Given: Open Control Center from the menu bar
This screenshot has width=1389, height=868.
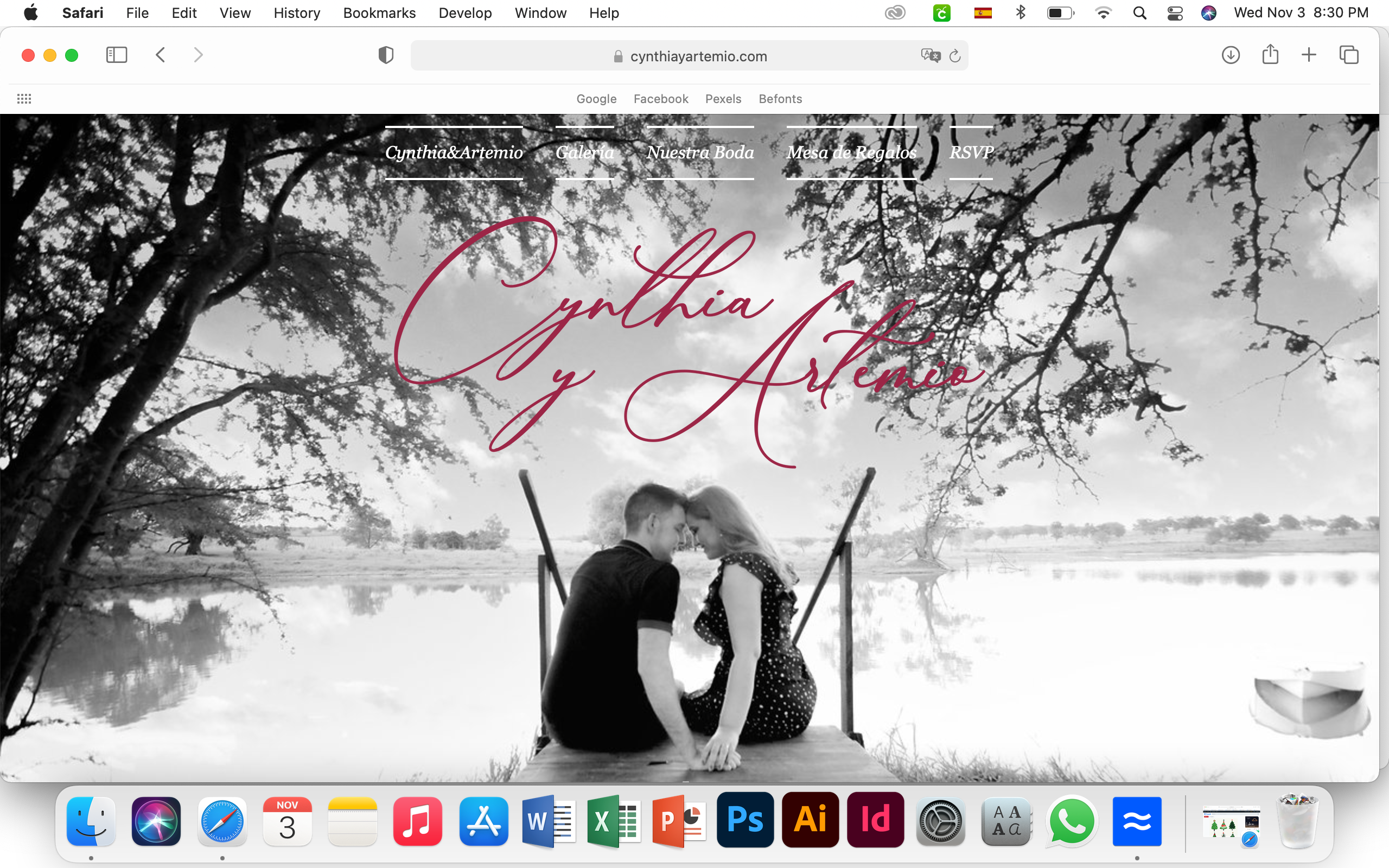Looking at the screenshot, I should tap(1174, 12).
